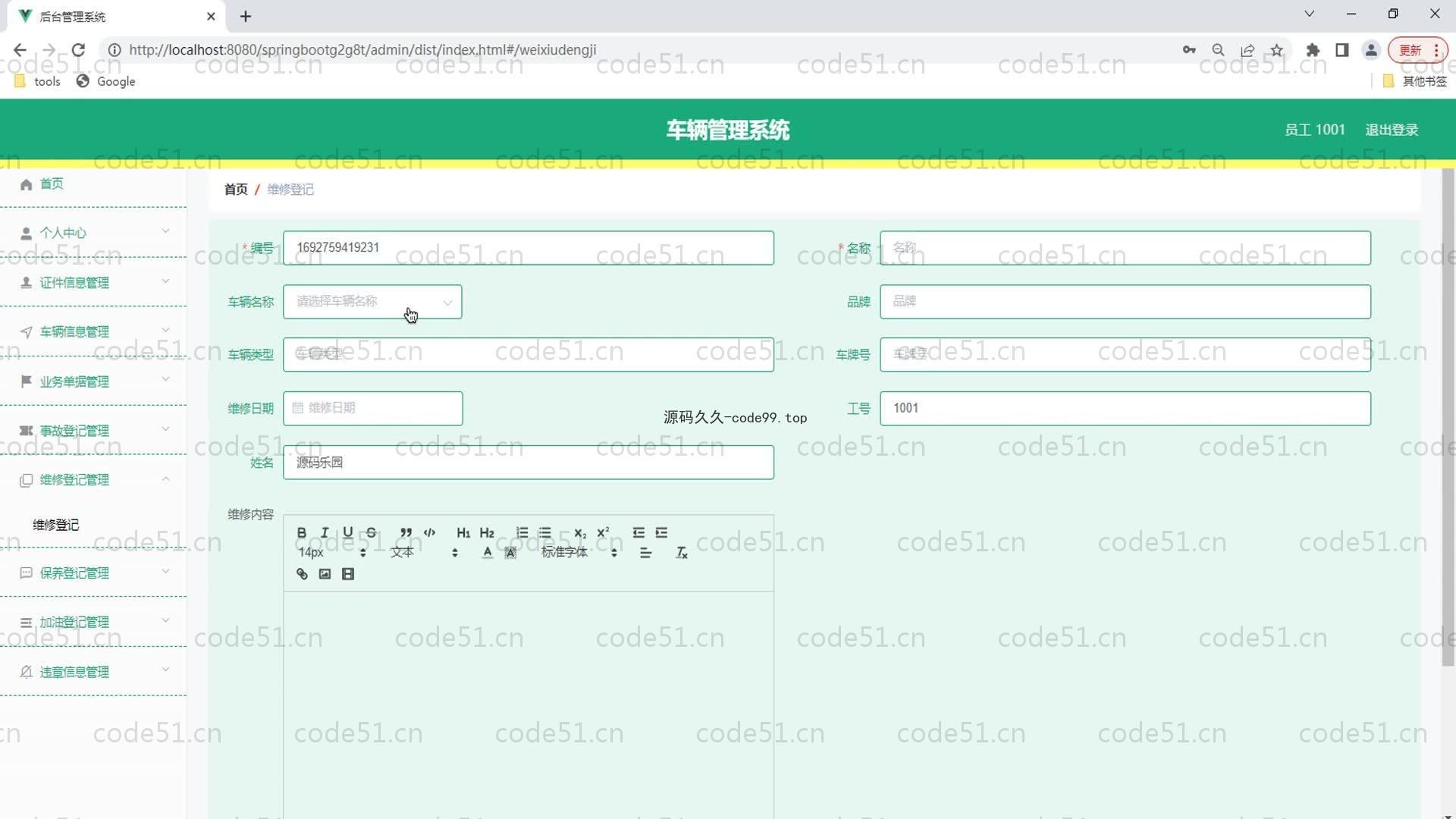The width and height of the screenshot is (1456, 819).
Task: Open the text alignment options
Action: pos(645,553)
